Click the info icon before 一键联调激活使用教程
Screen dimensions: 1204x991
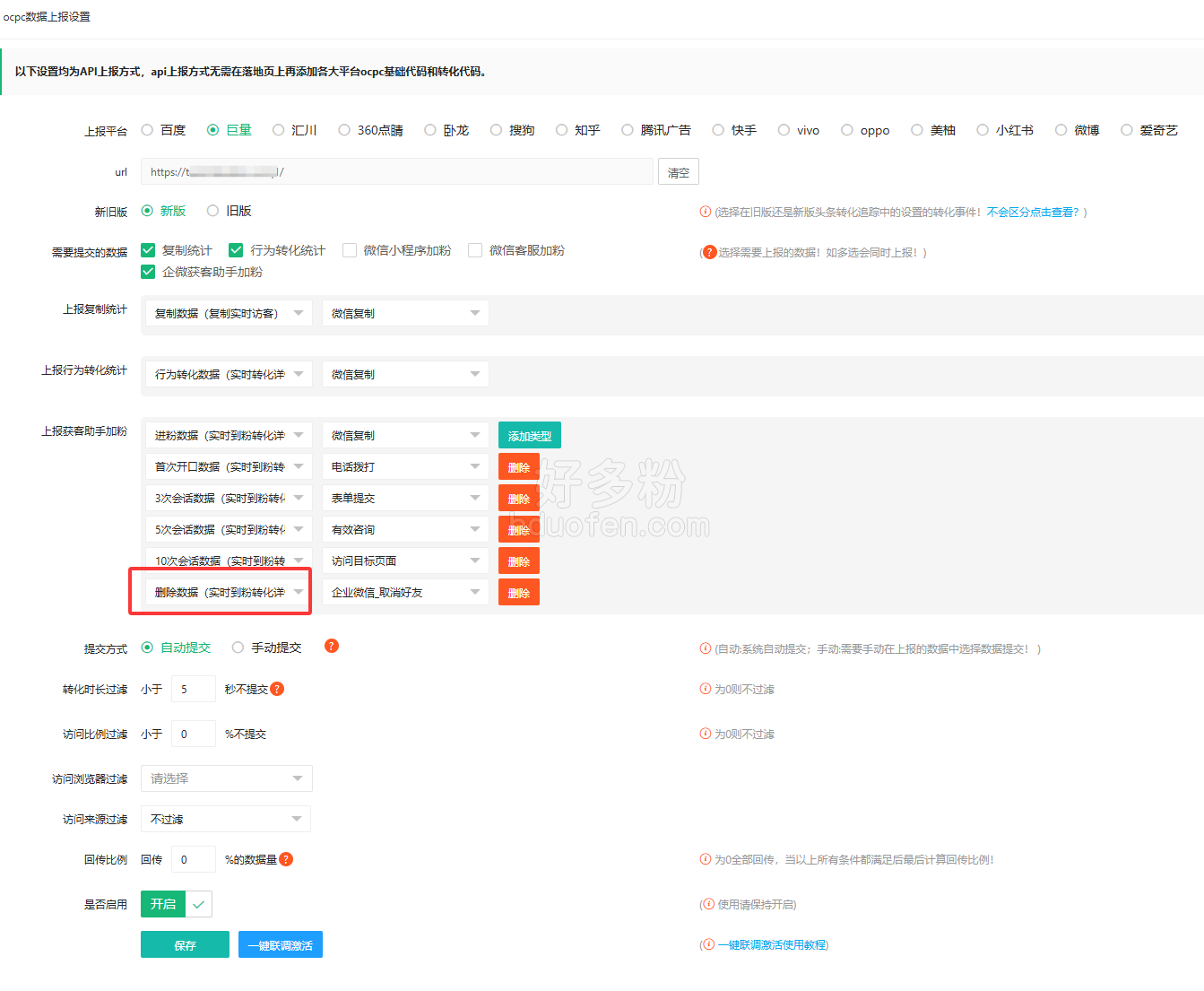[709, 944]
